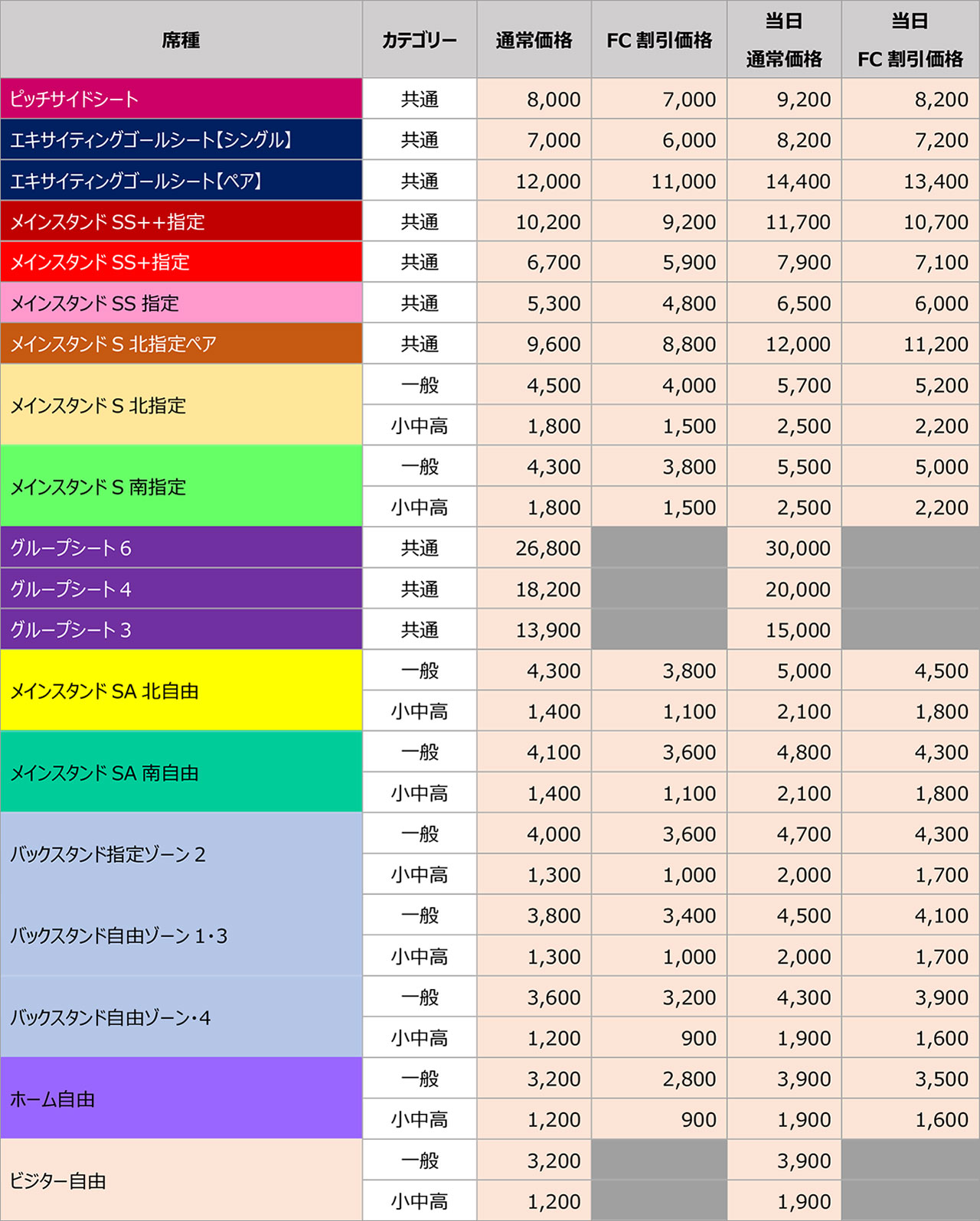Select the エキサイティングゴールシート【ペア】 cell

181,181
